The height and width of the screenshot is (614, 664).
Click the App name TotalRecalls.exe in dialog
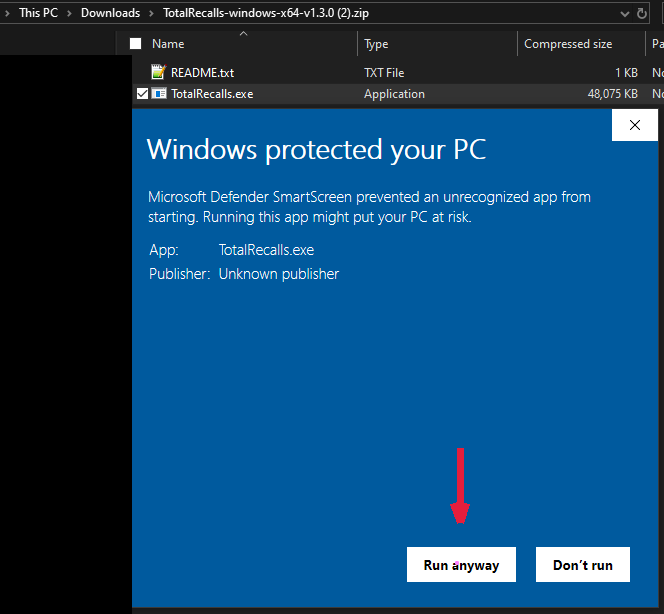point(266,250)
